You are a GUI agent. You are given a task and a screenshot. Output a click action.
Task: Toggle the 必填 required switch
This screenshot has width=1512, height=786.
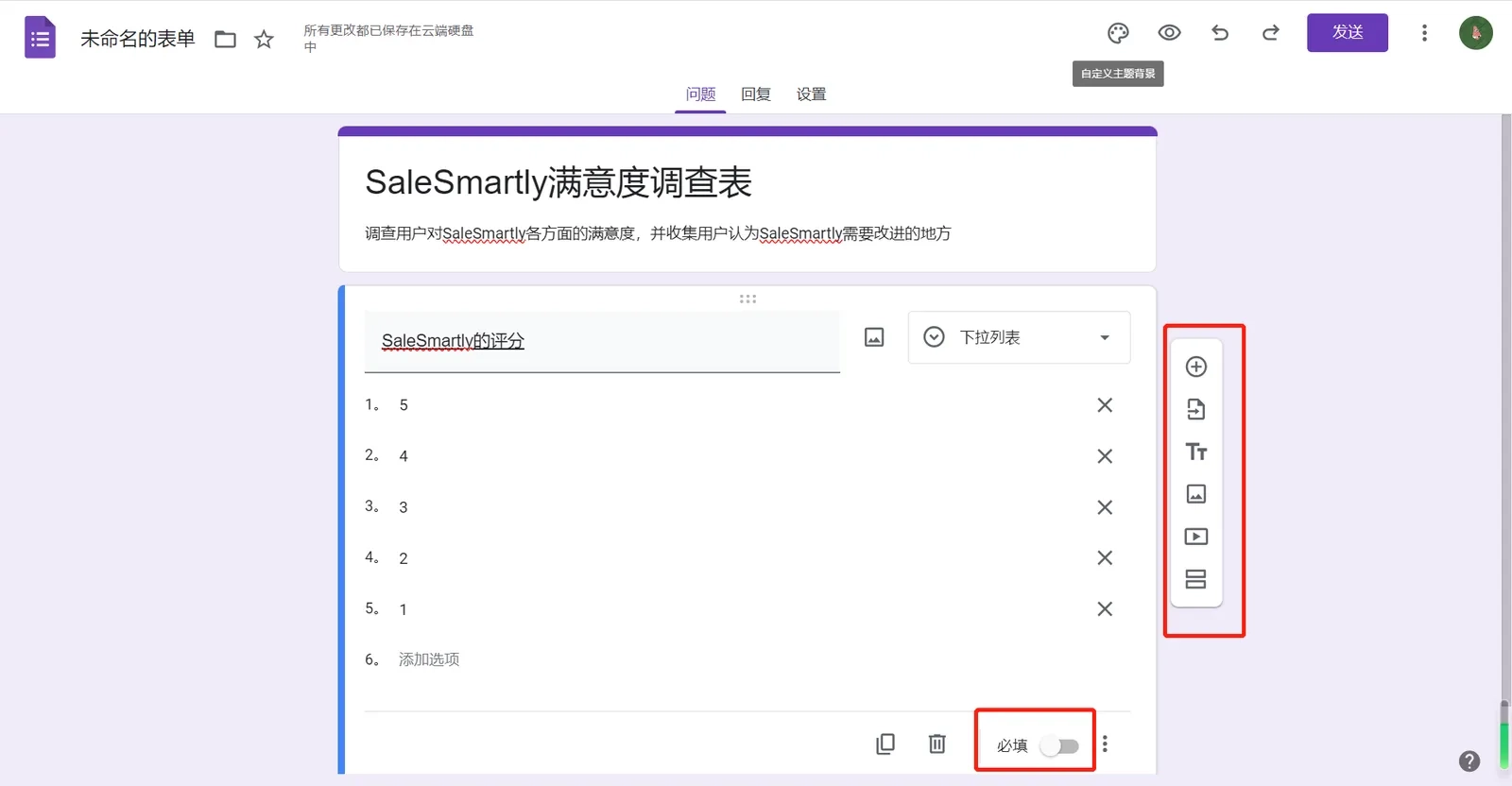(x=1059, y=746)
